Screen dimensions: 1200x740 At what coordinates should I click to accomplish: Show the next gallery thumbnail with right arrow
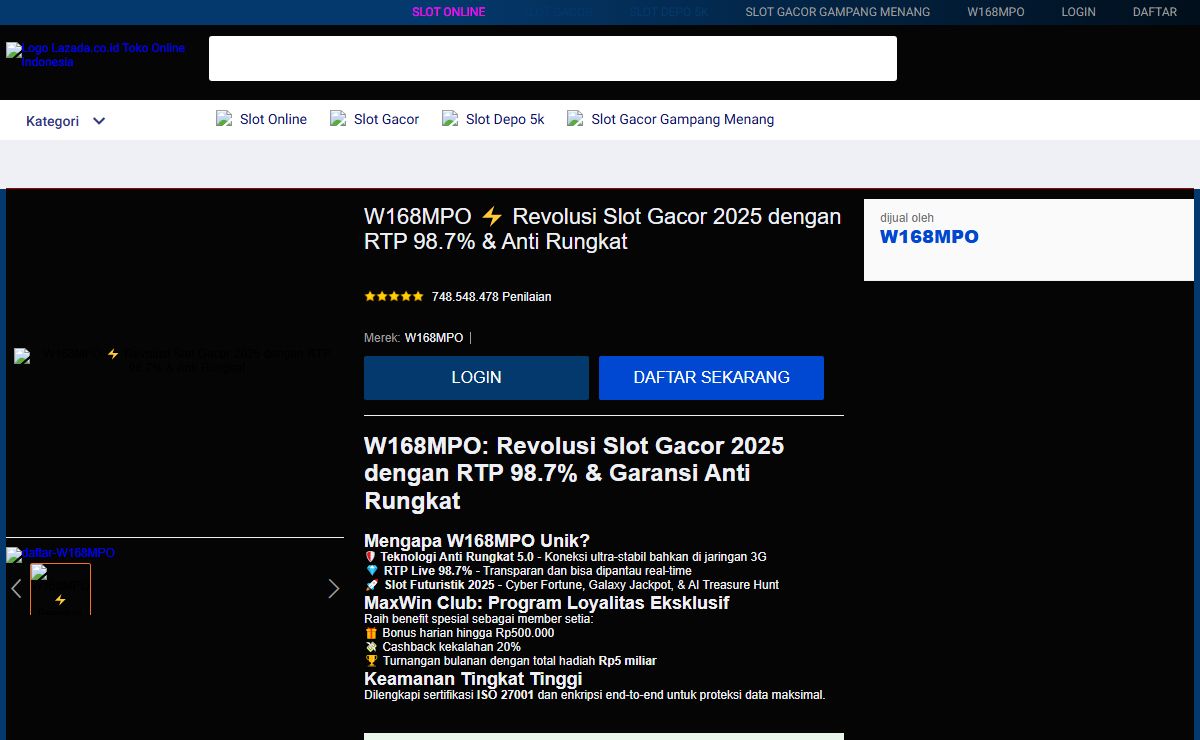(333, 588)
